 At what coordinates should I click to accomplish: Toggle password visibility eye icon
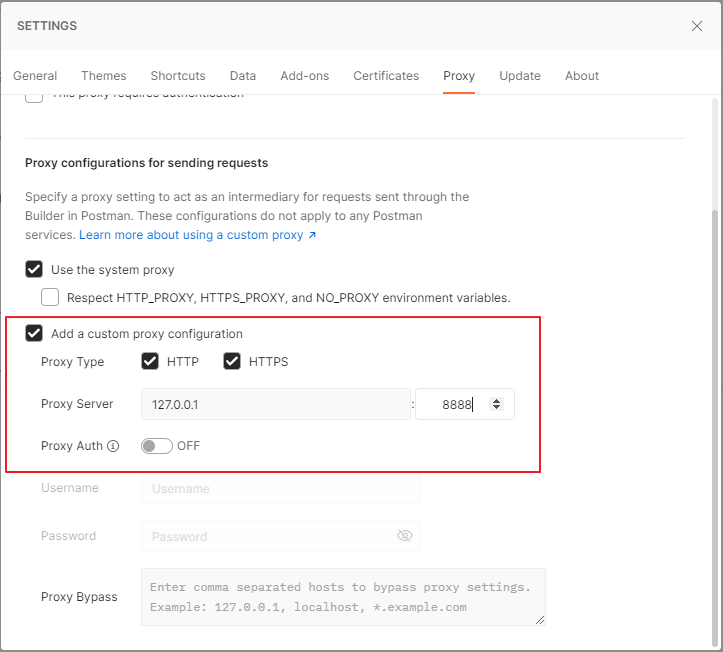404,536
